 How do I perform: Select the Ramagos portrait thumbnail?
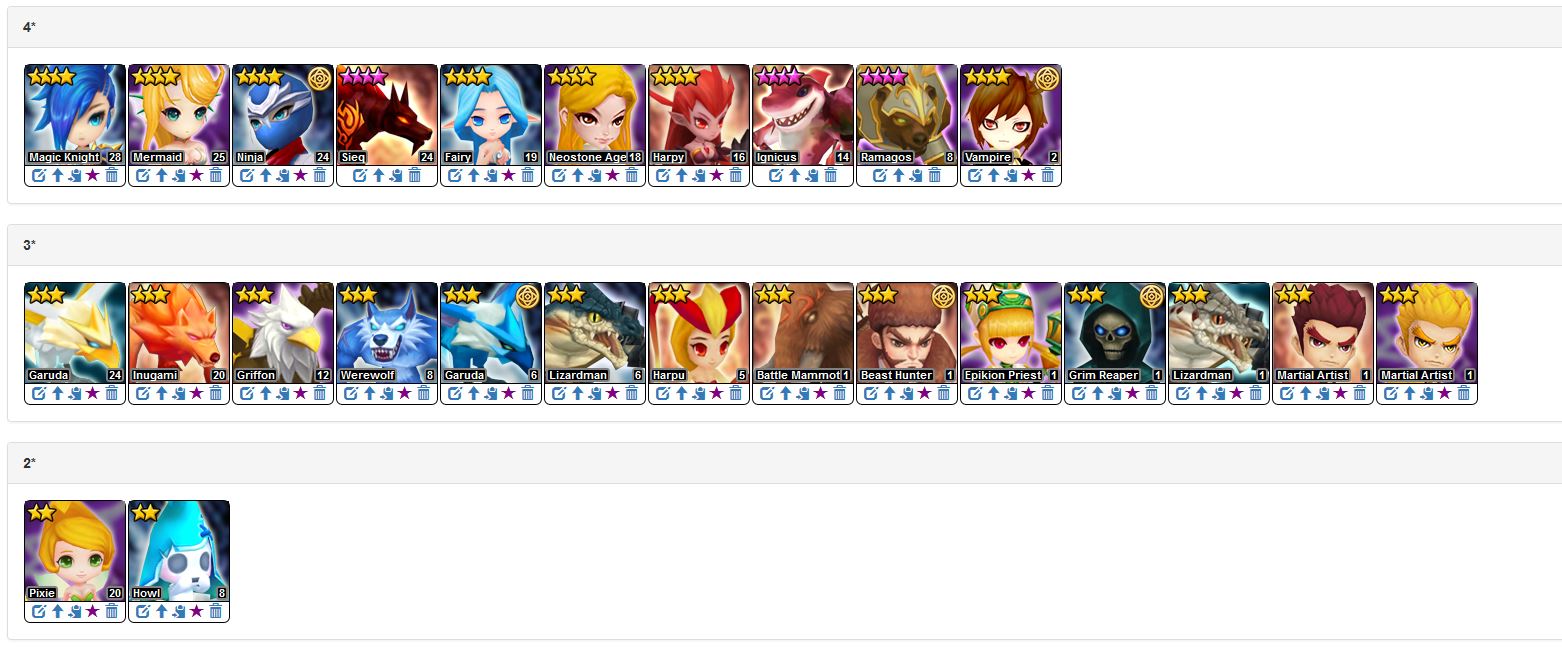pos(907,115)
